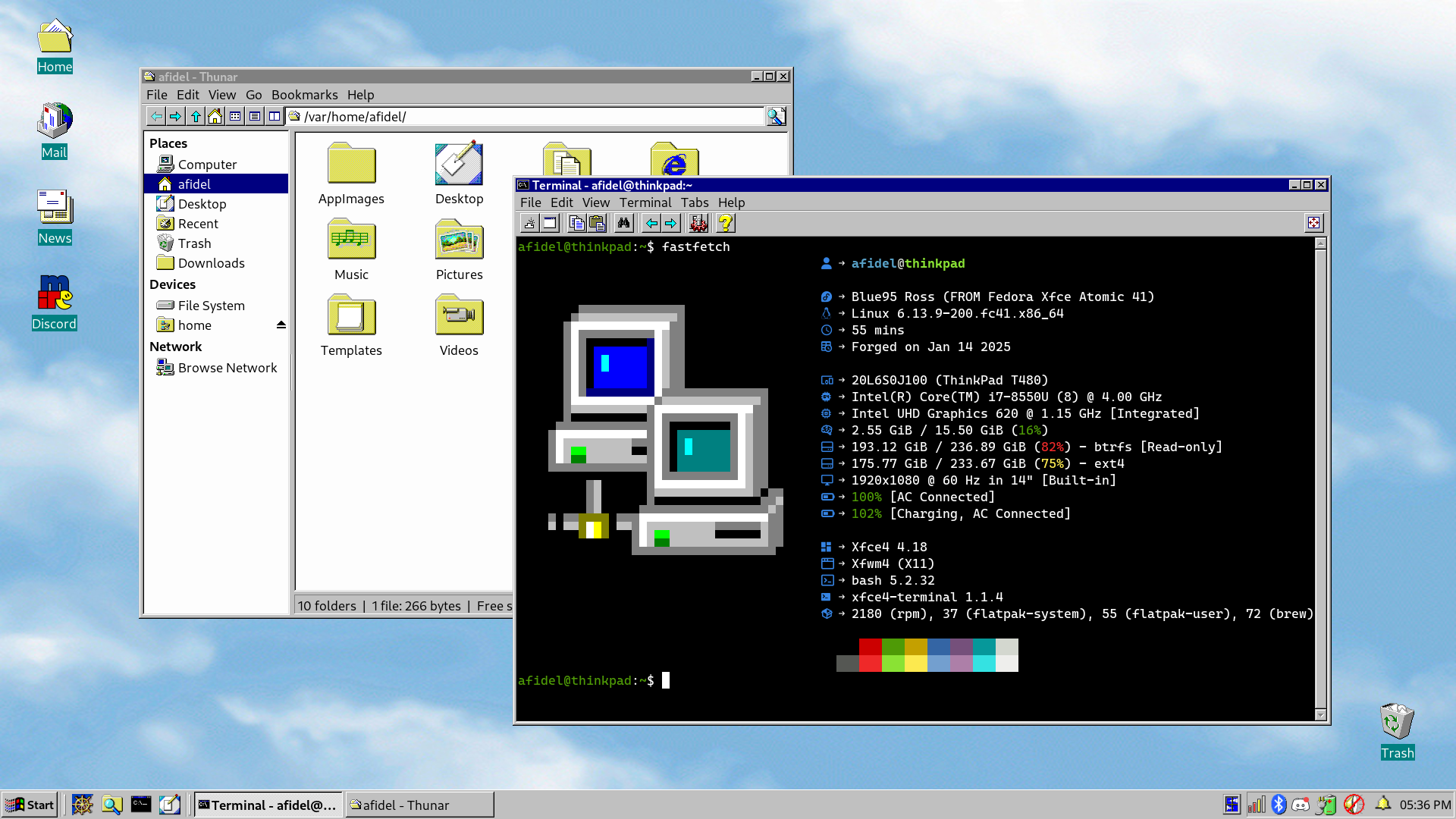This screenshot has height=819, width=1456.
Task: Select Desktop in Thunar sidebar
Action: coord(216,203)
